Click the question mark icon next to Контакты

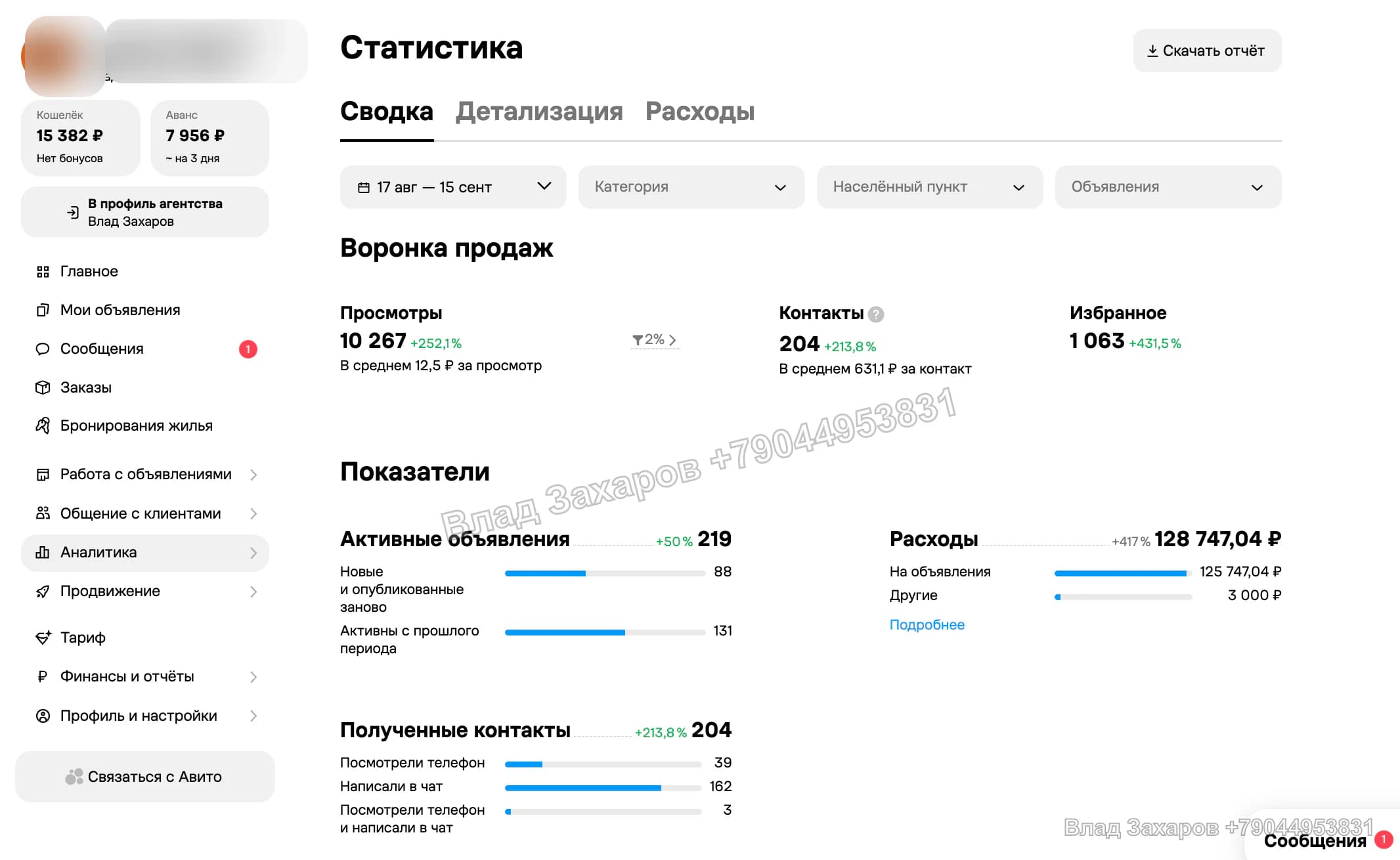click(x=876, y=314)
